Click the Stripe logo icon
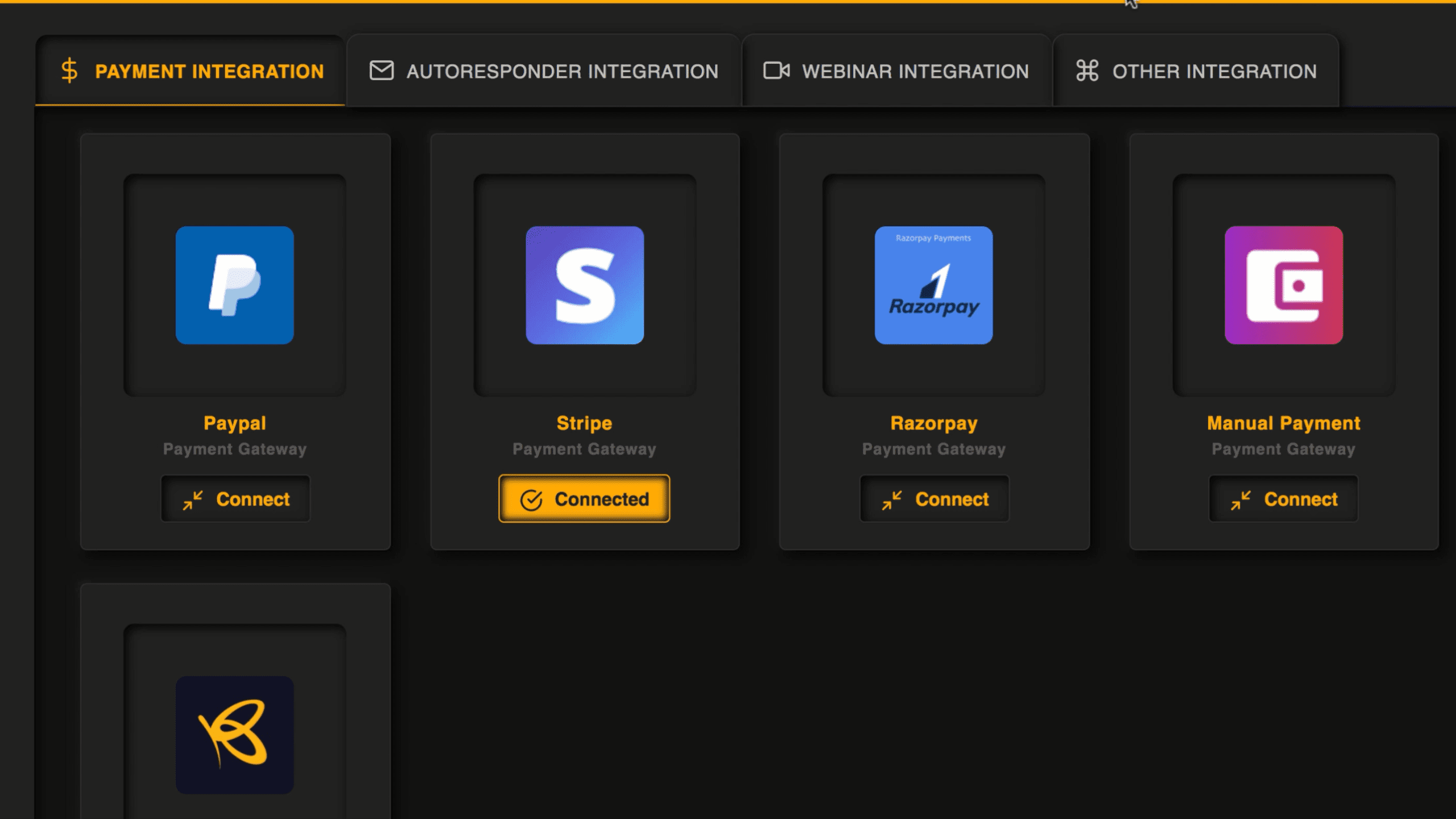This screenshot has height=819, width=1456. [585, 285]
